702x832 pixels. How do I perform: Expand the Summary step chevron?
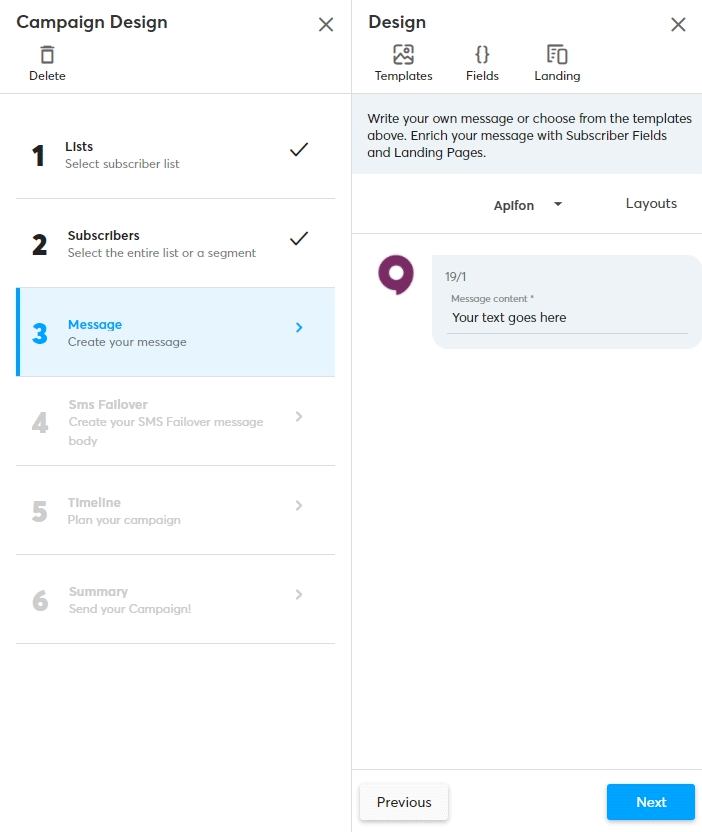click(x=299, y=594)
